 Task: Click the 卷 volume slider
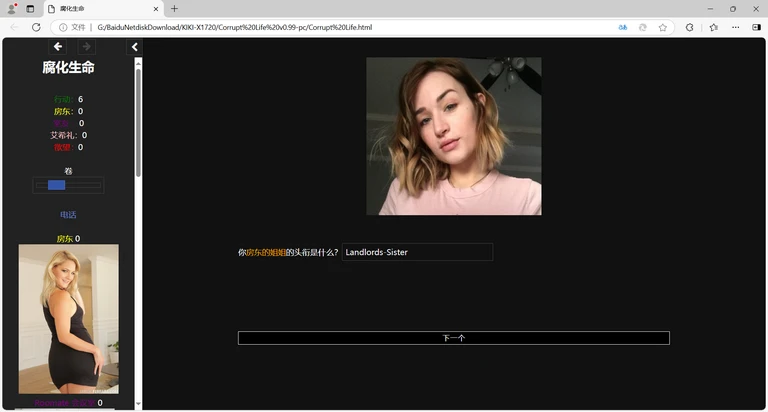[x=68, y=185]
